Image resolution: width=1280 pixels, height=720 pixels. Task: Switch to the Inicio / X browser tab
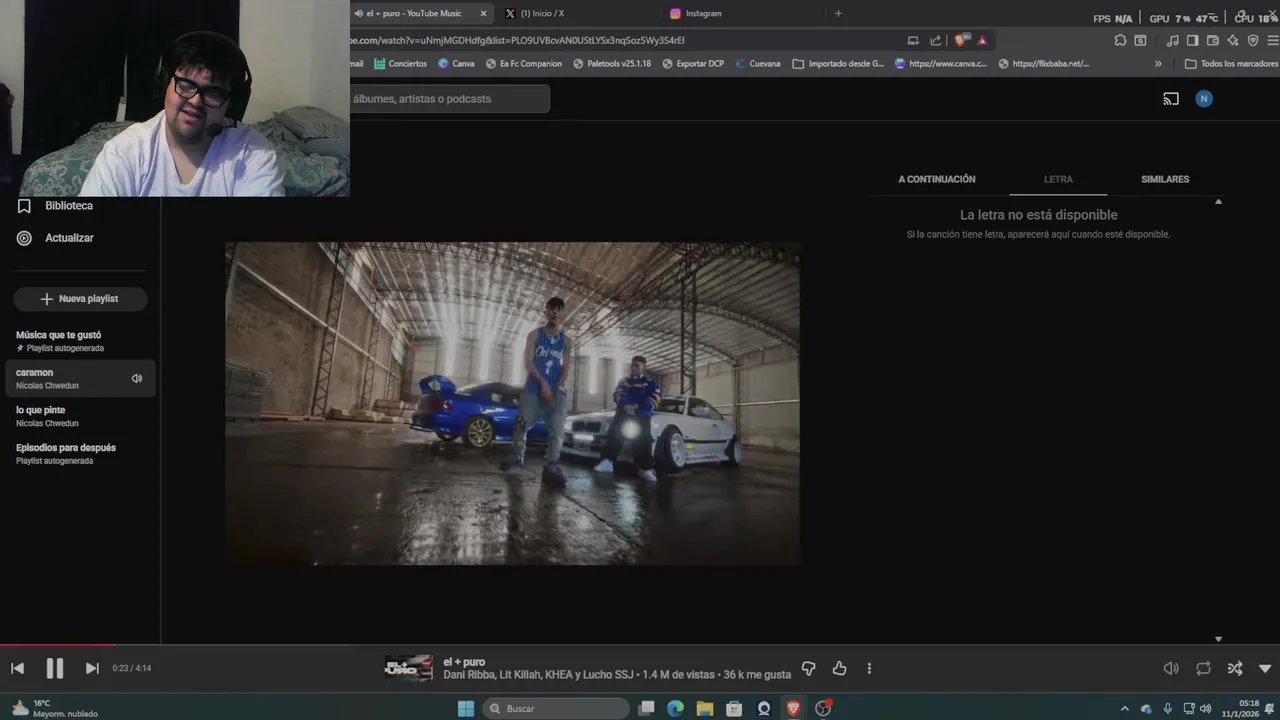click(x=580, y=13)
